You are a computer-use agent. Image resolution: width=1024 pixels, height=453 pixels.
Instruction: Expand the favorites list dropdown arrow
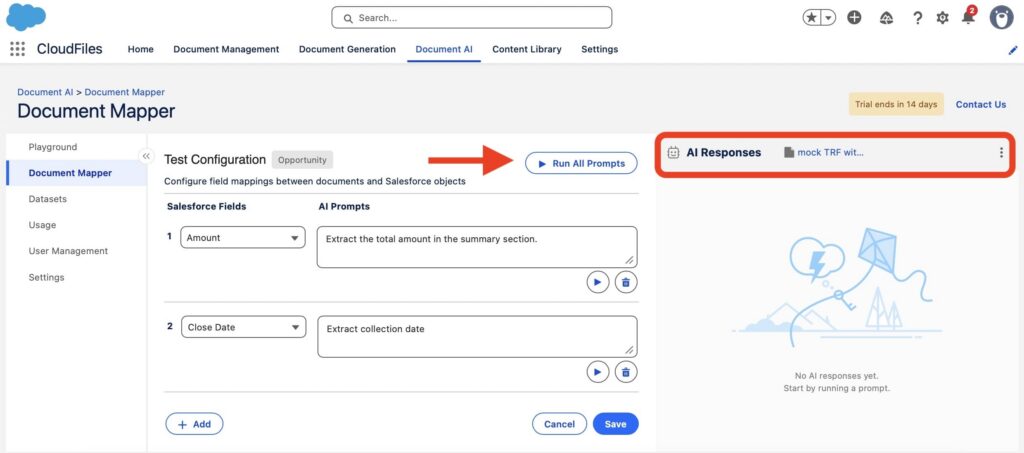tap(828, 18)
